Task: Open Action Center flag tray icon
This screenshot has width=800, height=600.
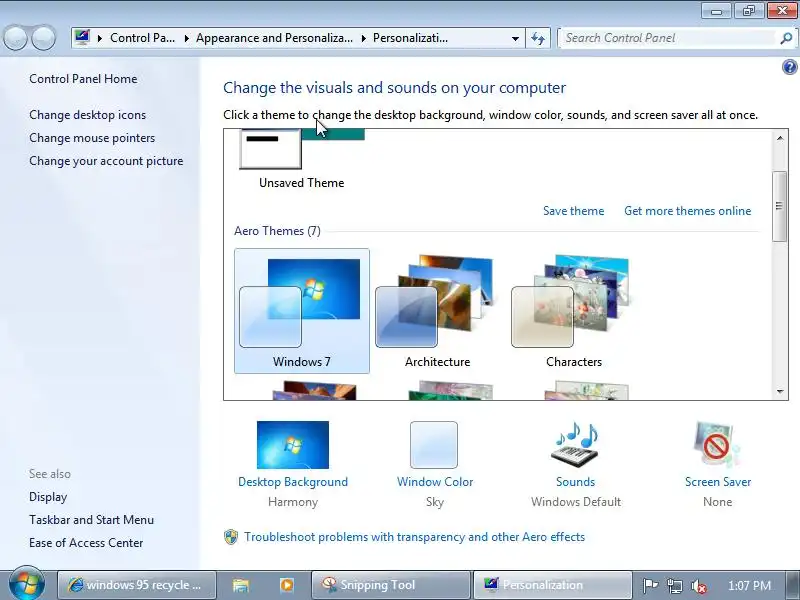Action: coord(650,586)
